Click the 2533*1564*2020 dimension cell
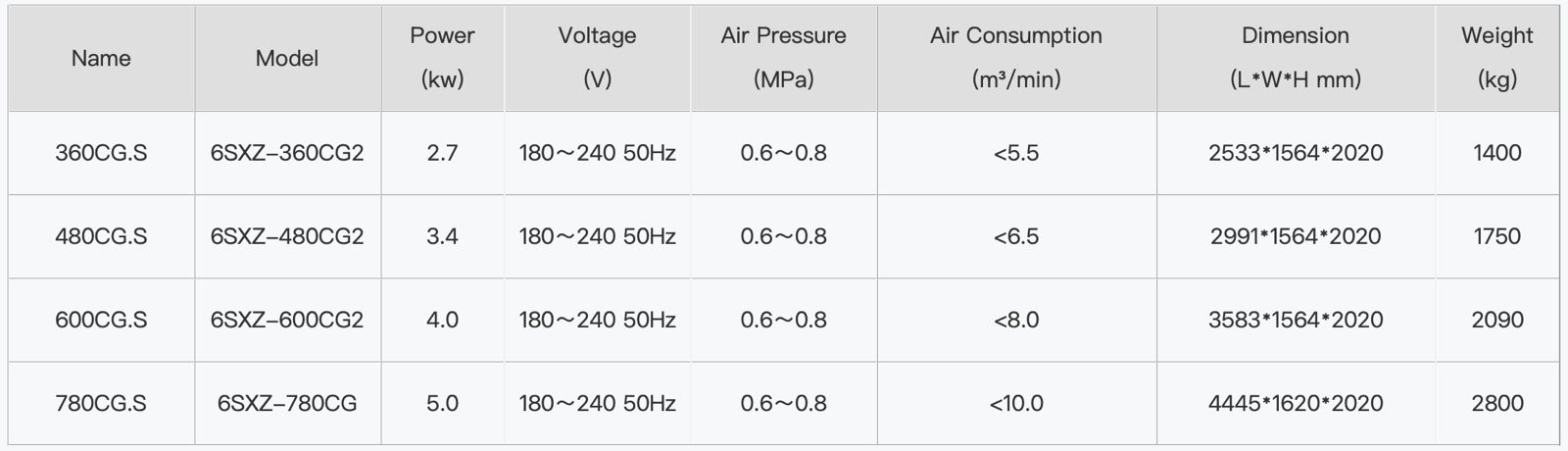The width and height of the screenshot is (1568, 451). [1295, 153]
